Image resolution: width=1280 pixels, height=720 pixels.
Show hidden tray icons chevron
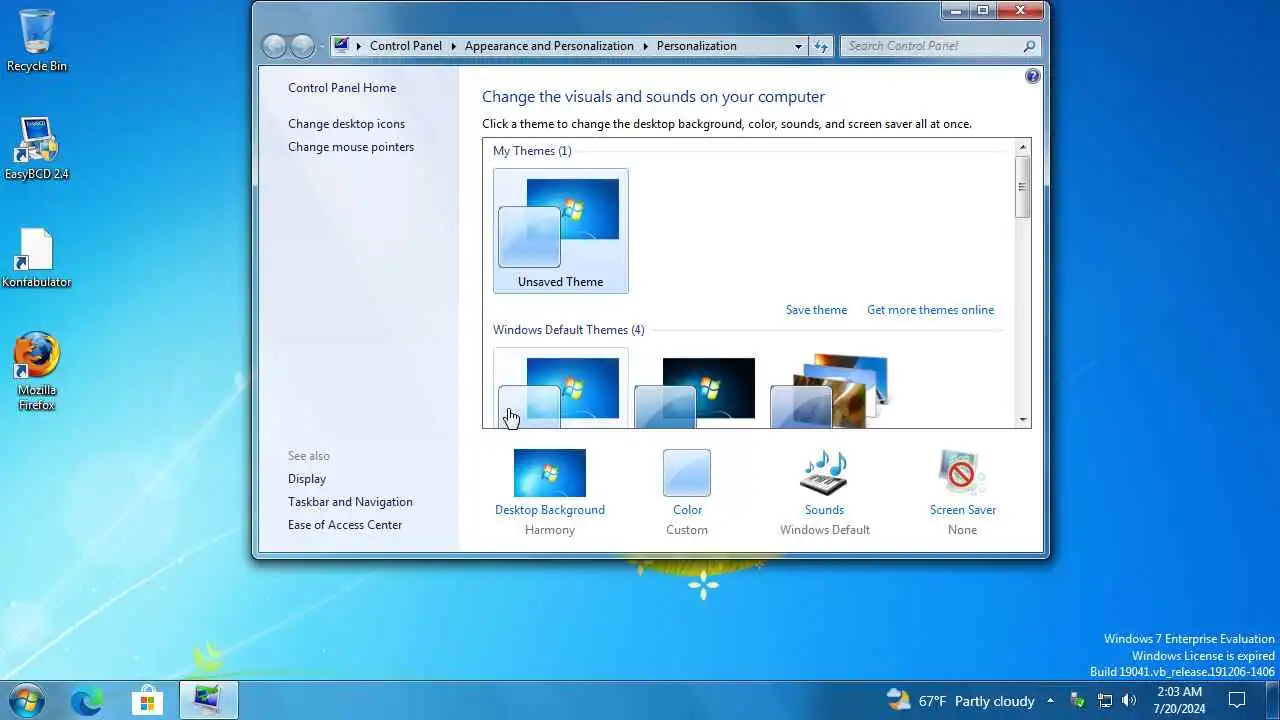[x=1050, y=700]
